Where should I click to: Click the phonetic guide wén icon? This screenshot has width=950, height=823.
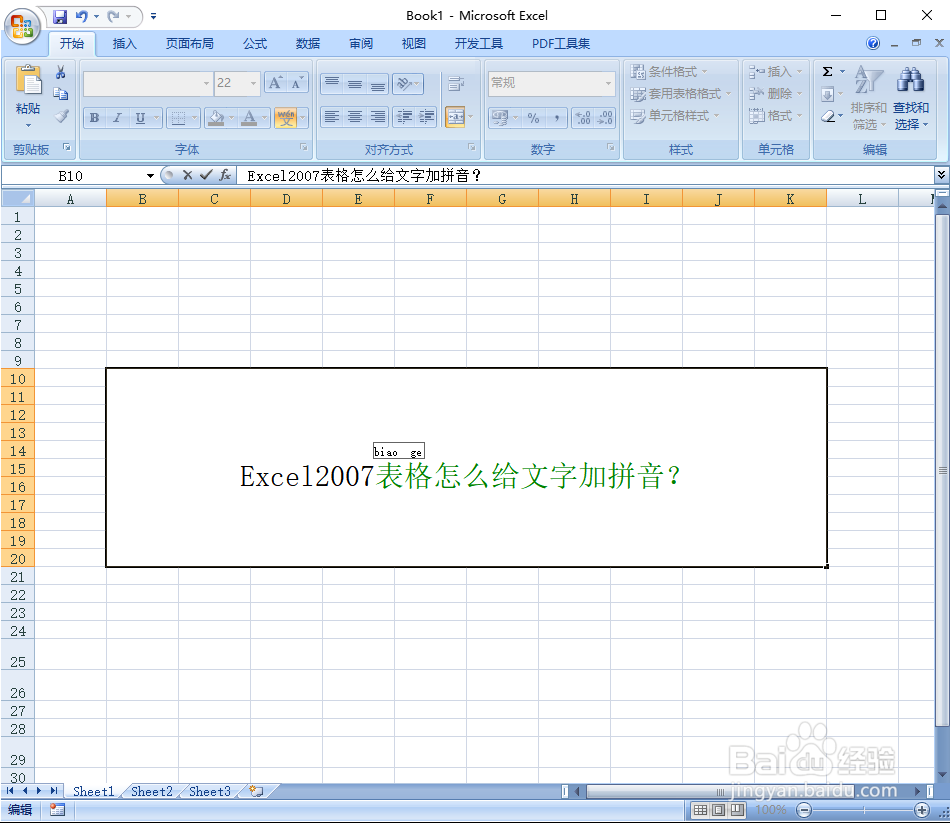(x=286, y=118)
